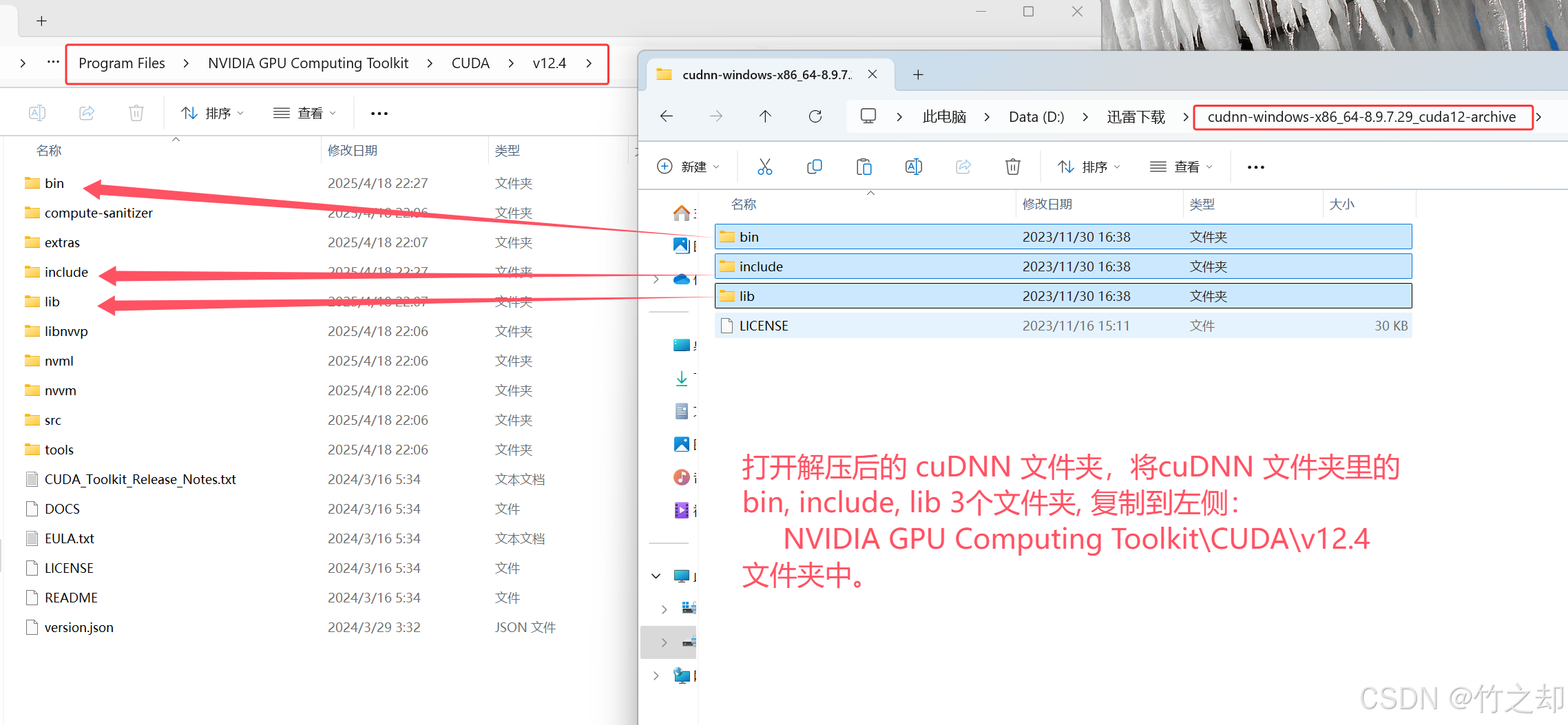The width and height of the screenshot is (1568, 725).
Task: Click Delete trash icon in left window toolbar
Action: tap(136, 113)
